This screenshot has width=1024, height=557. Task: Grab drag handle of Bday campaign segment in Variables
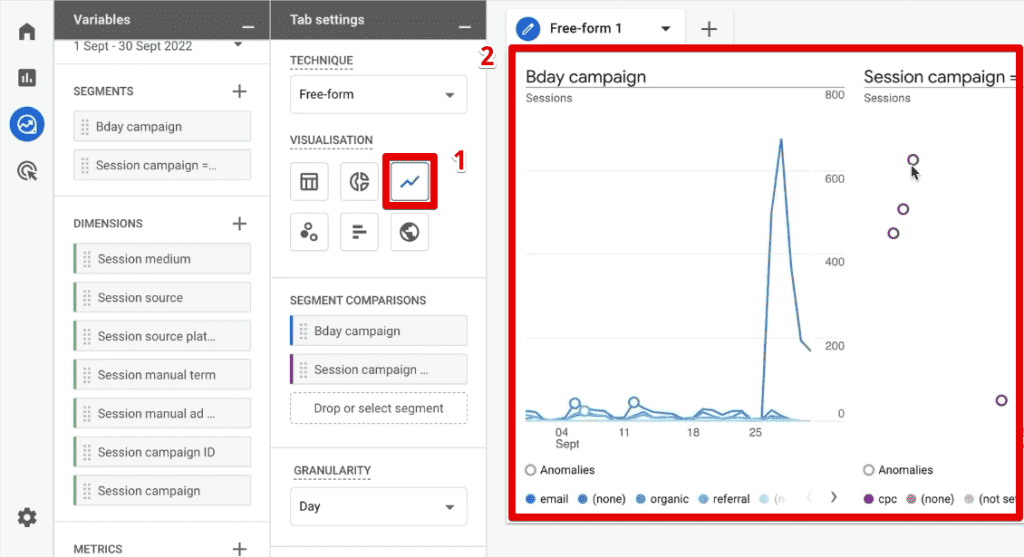[x=85, y=127]
